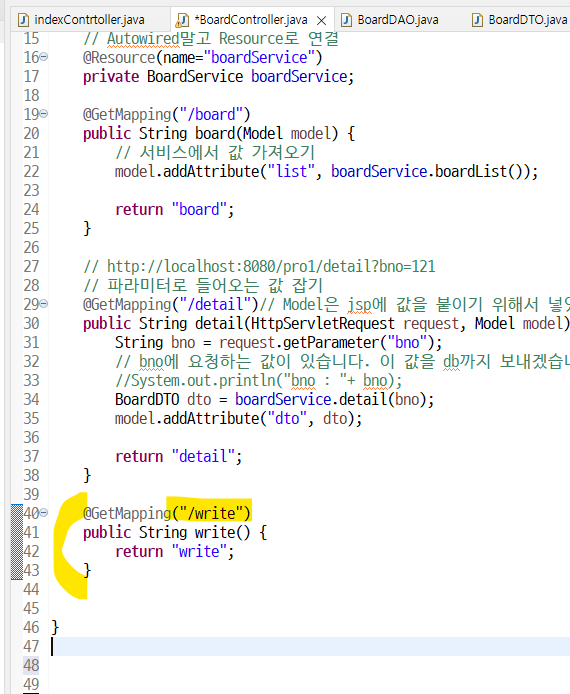Click the Java file icon on BoardDAO.java tab
Image resolution: width=570 pixels, height=694 pixels.
[346, 20]
